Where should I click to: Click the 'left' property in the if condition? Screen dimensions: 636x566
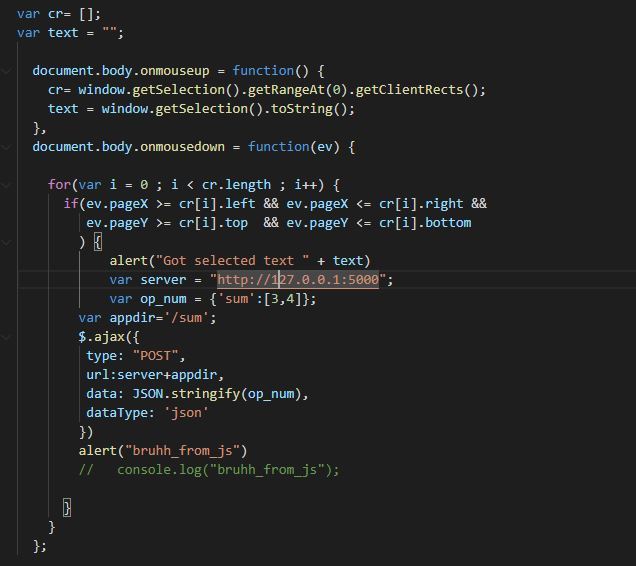(240, 204)
